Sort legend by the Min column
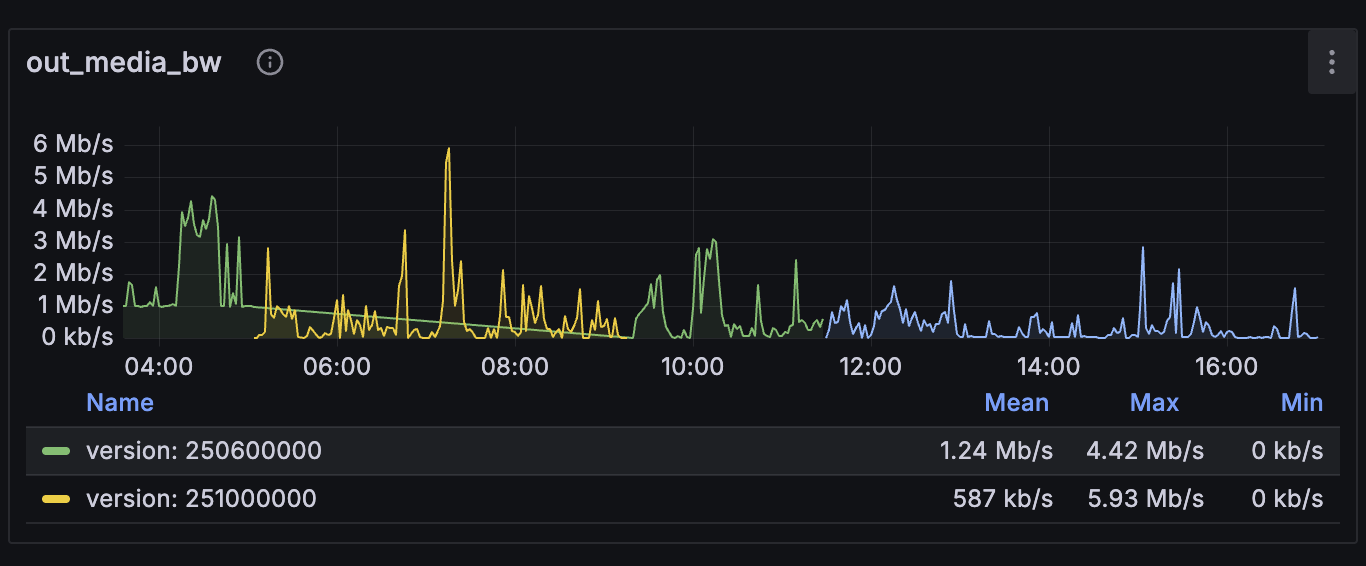This screenshot has width=1366, height=566. point(1301,403)
